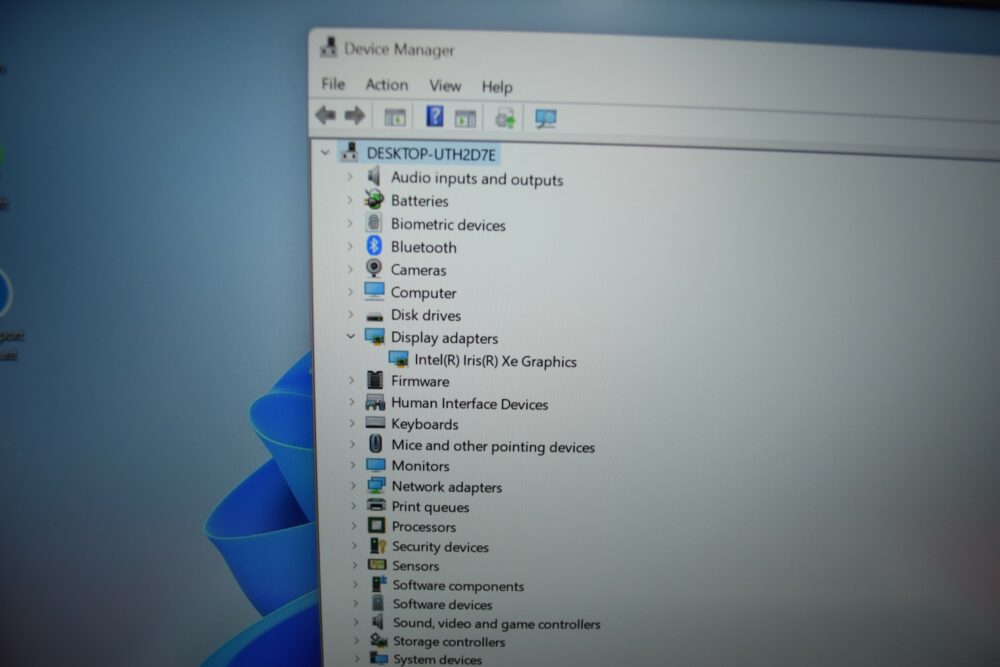Expand the Disk drives node
This screenshot has height=667, width=1000.
tap(351, 314)
